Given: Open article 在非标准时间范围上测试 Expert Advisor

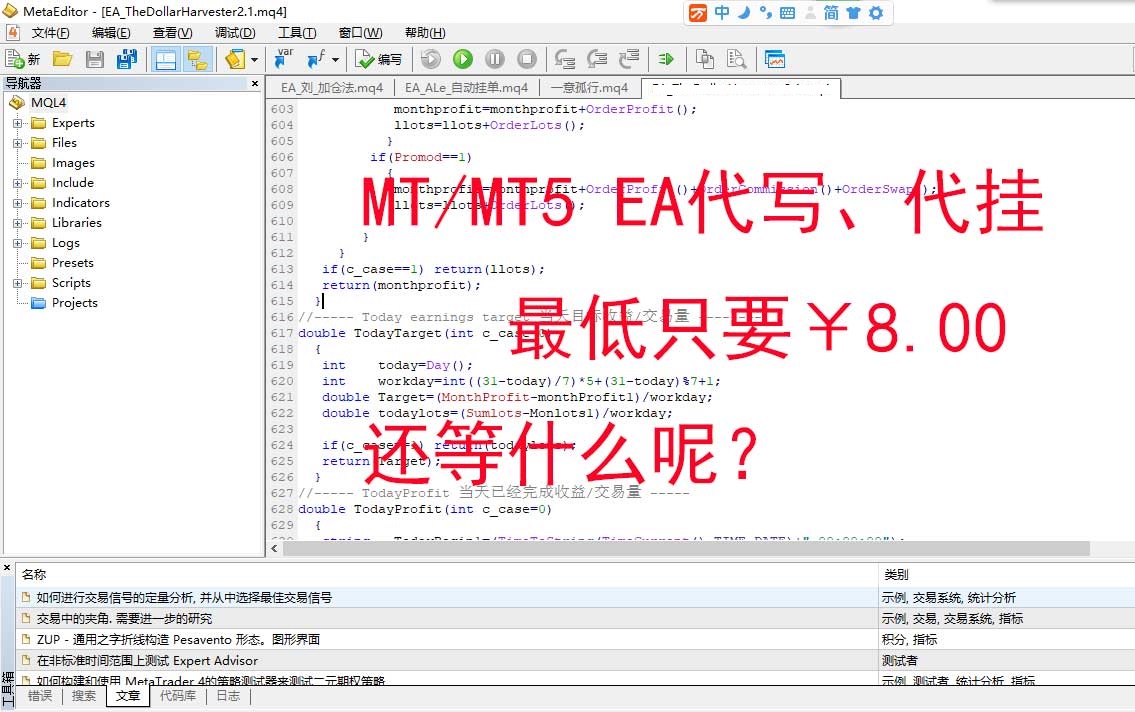Looking at the screenshot, I should 147,661.
